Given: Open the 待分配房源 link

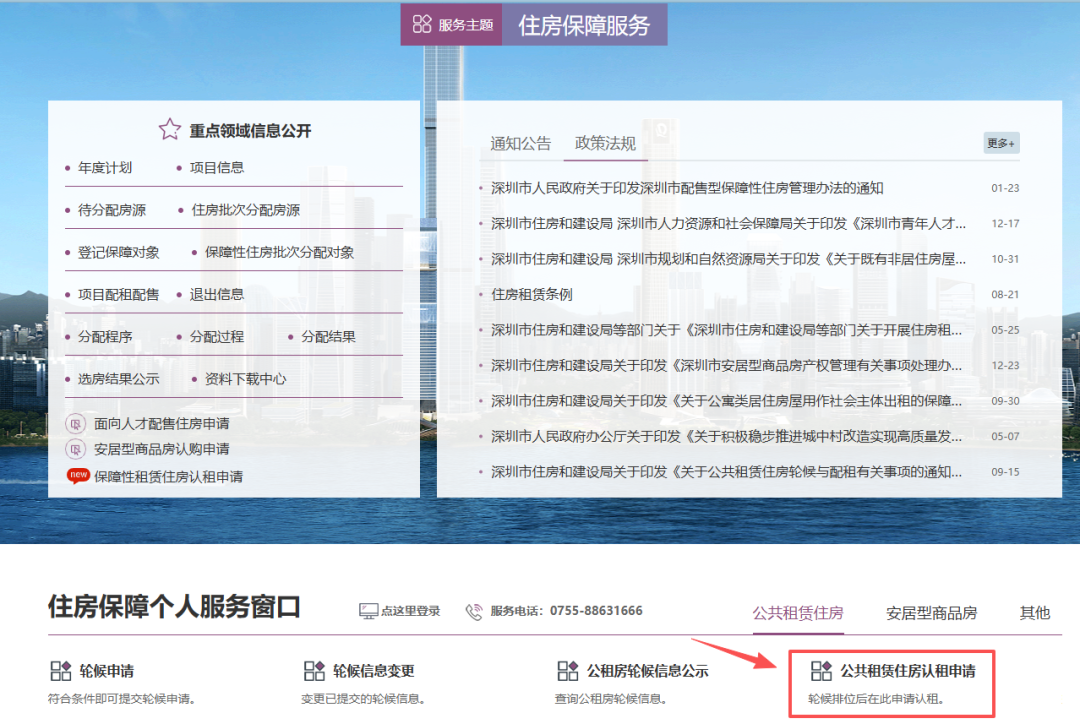Looking at the screenshot, I should (x=112, y=210).
